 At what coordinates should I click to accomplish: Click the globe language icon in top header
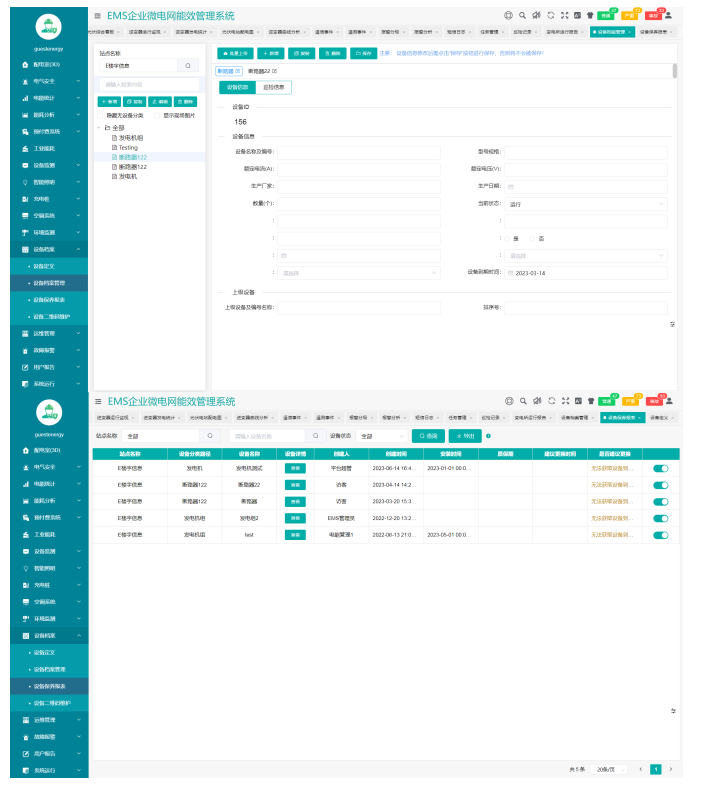tap(508, 15)
